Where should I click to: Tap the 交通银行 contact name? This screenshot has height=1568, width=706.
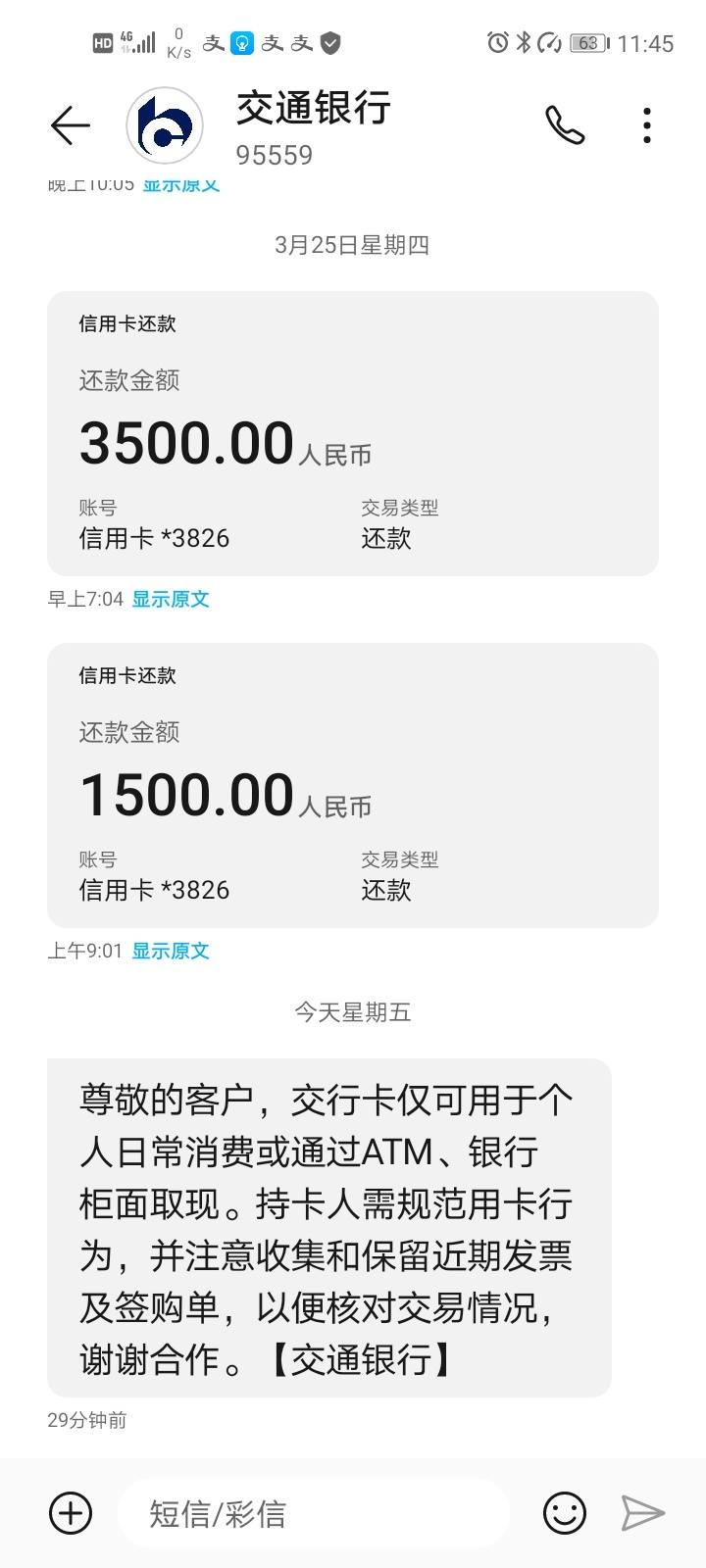pyautogui.click(x=314, y=107)
